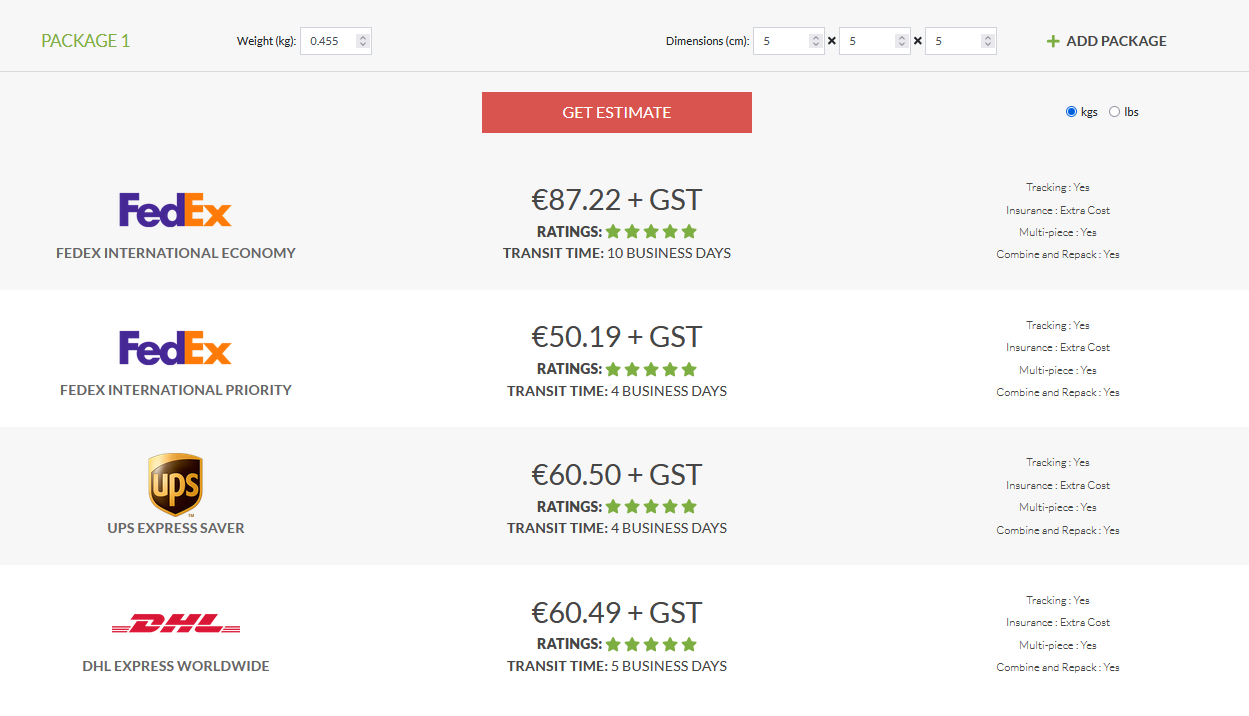Screen dimensions: 1249x716
Task: Click the DHL Express Worldwide logo
Action: pyautogui.click(x=176, y=625)
